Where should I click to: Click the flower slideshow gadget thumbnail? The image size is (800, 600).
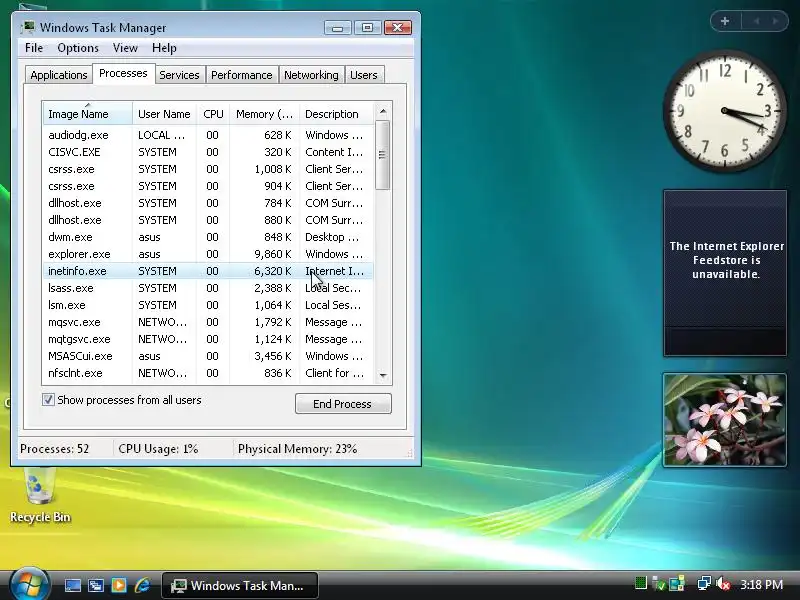724,420
